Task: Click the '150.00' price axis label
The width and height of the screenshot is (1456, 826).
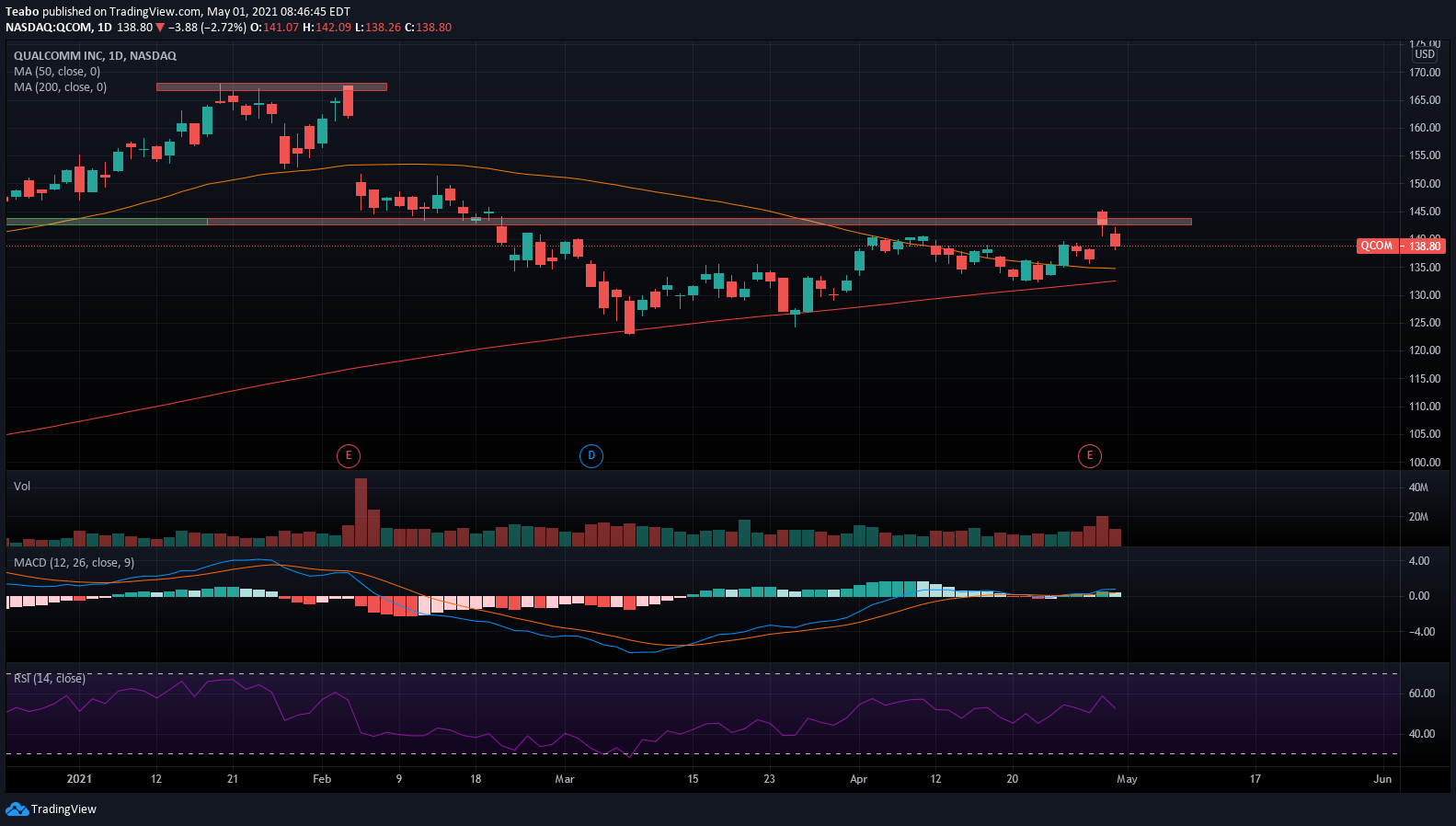Action: (x=1425, y=184)
